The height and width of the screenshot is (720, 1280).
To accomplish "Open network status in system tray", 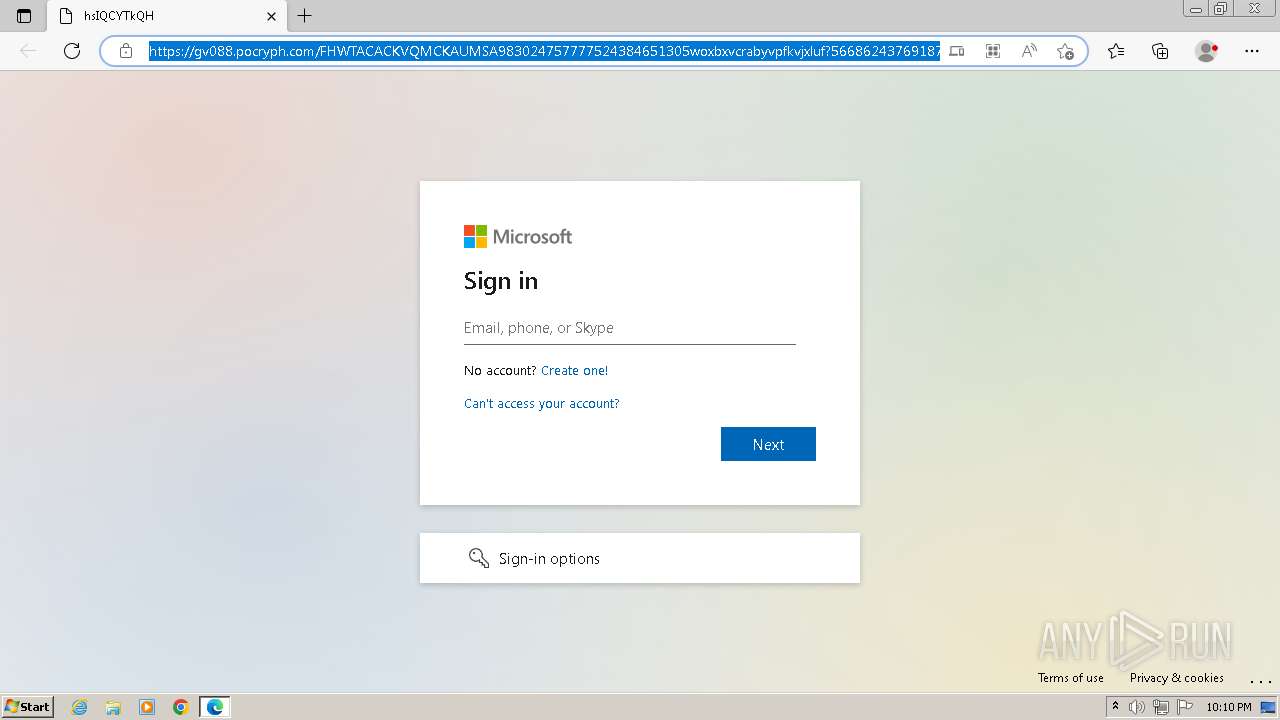I will [1161, 707].
